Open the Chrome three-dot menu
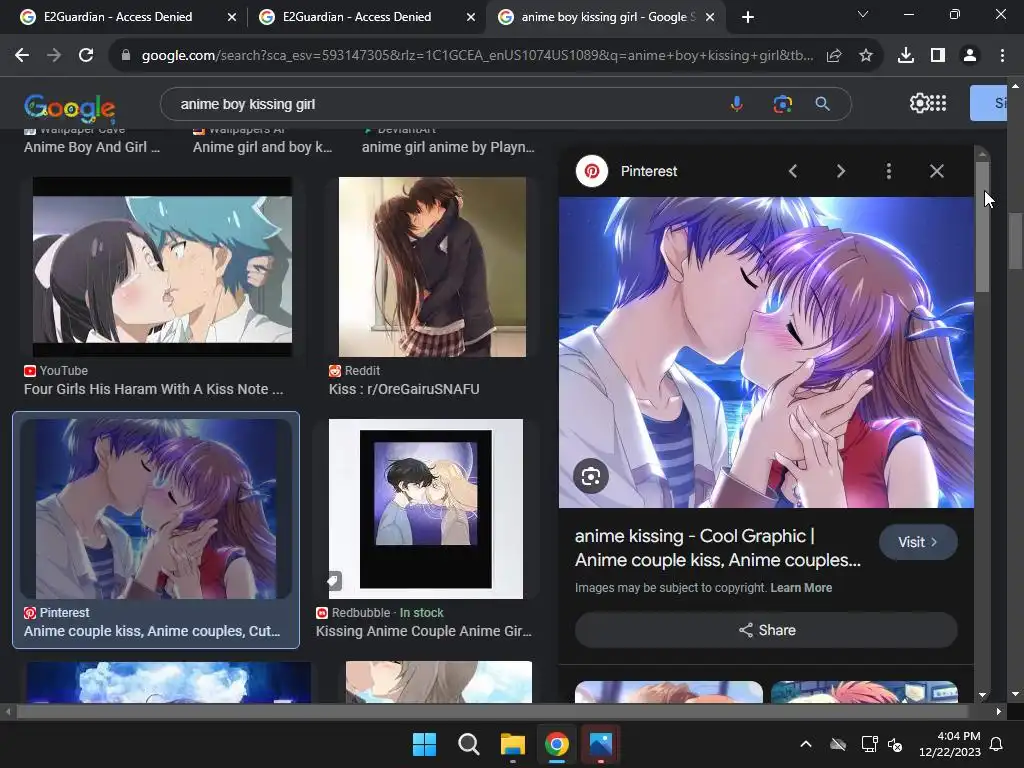Screen dimensions: 1024x768 click(1002, 56)
